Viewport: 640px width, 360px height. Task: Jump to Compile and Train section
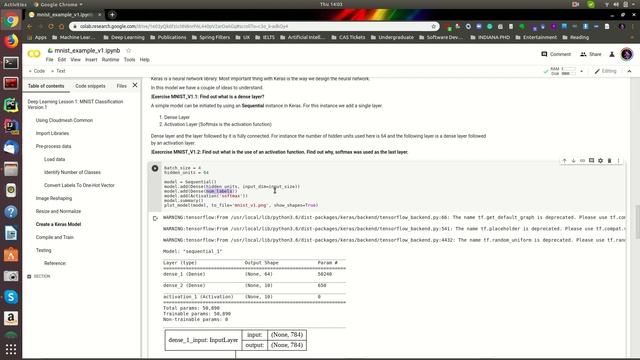[55, 237]
